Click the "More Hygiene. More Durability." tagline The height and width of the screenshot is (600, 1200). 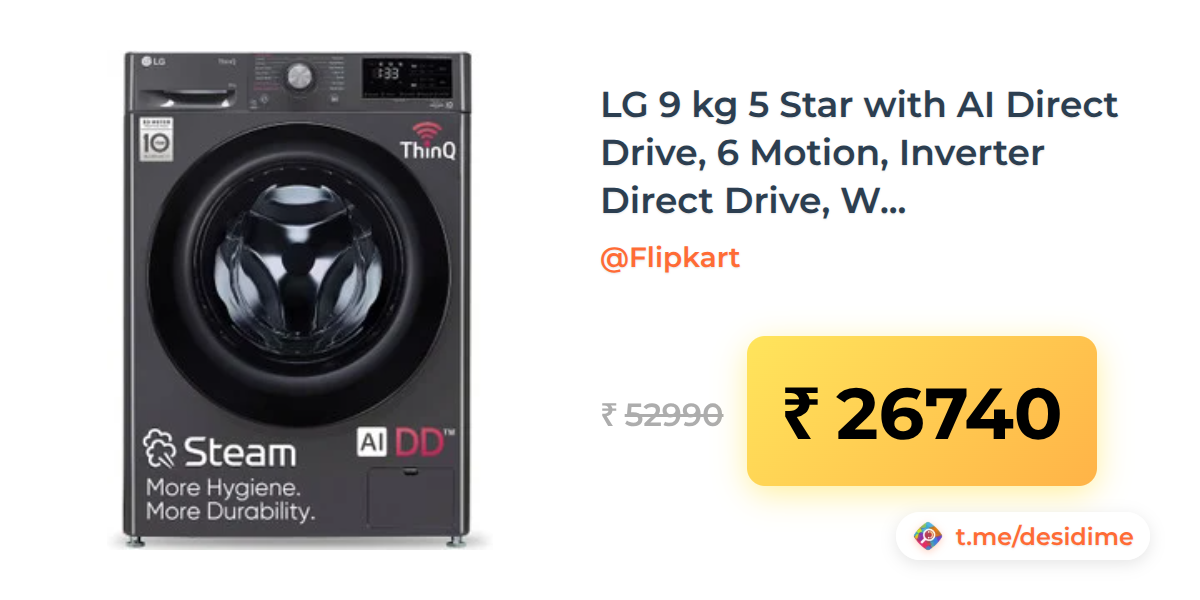pyautogui.click(x=231, y=500)
